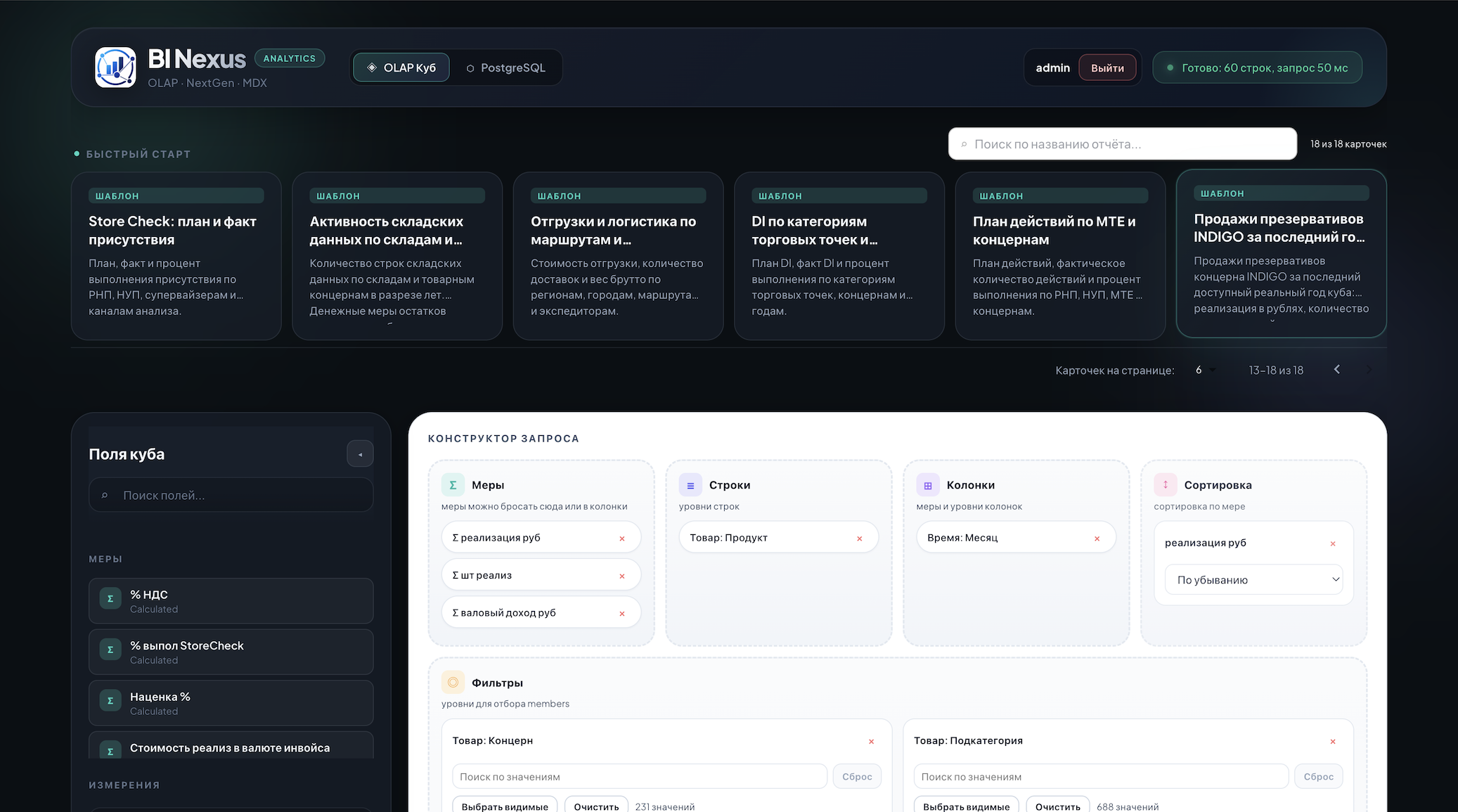Viewport: 1458px width, 812px height.
Task: Open Store Check: план и факт template
Action: coord(176,256)
